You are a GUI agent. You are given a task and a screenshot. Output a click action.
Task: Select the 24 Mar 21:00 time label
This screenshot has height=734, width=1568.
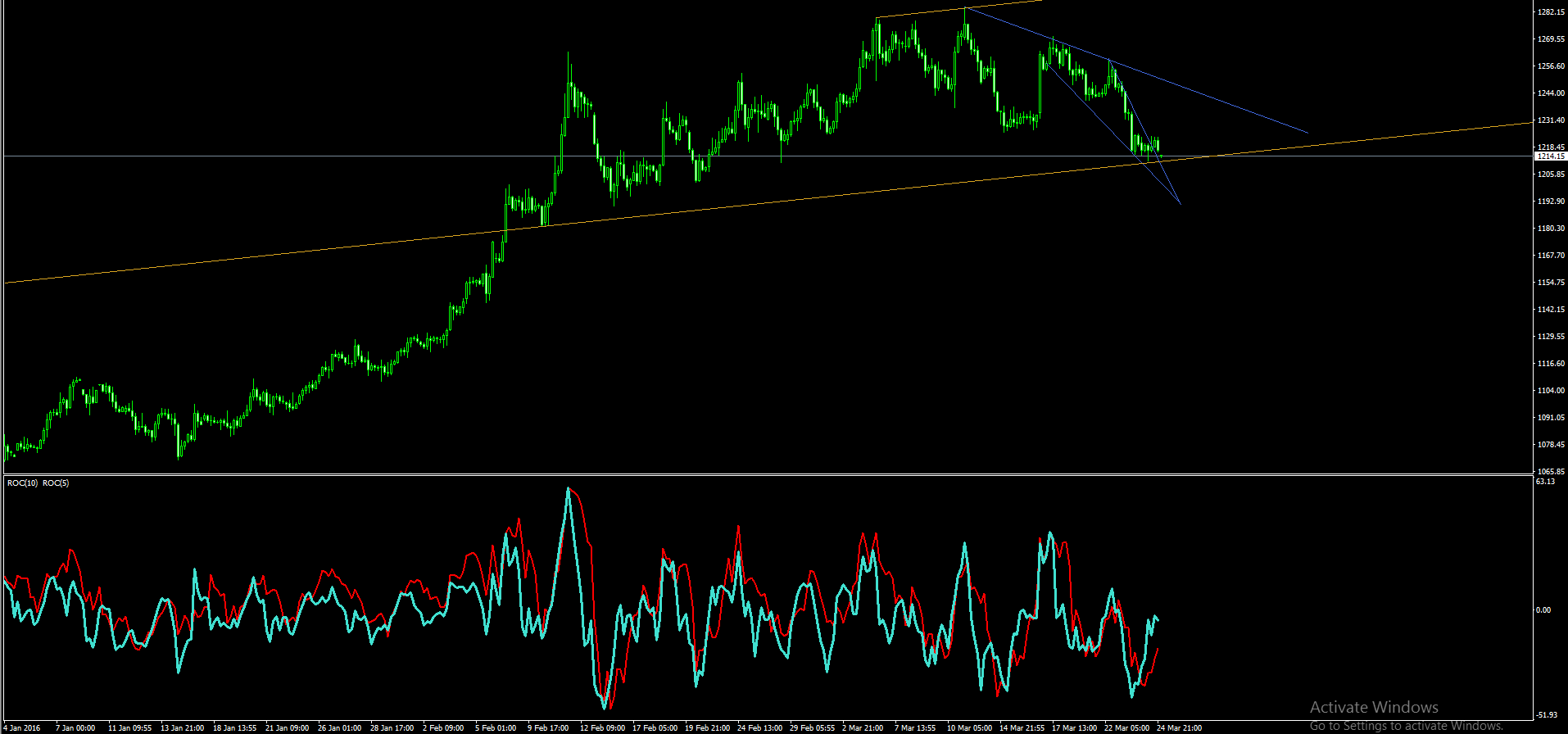tap(1179, 728)
